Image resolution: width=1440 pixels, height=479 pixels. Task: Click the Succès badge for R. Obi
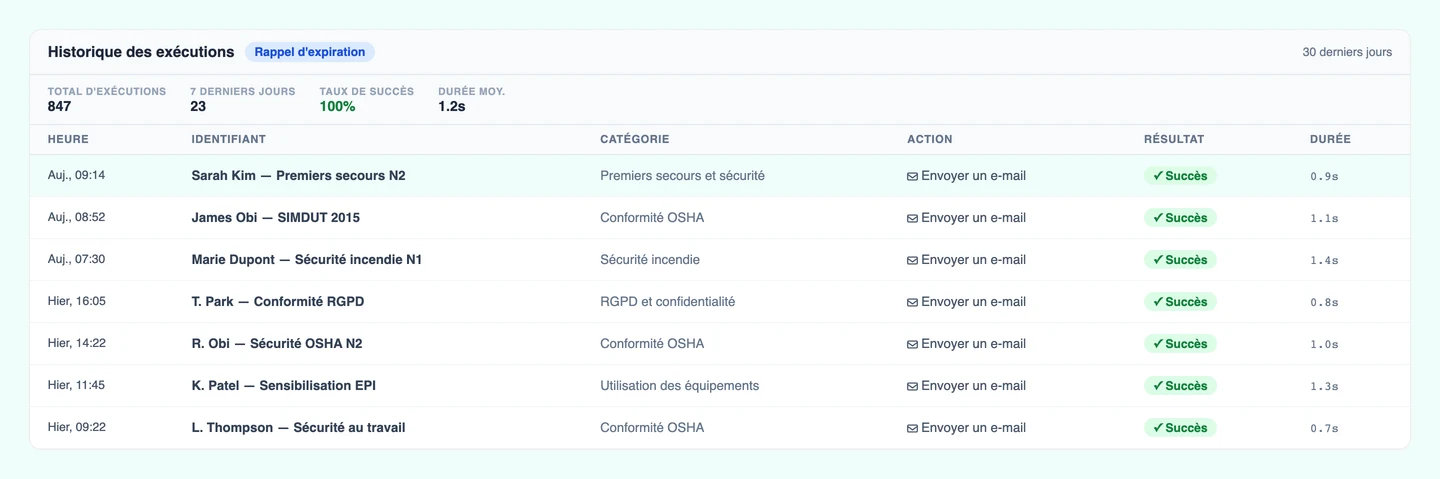click(x=1180, y=344)
